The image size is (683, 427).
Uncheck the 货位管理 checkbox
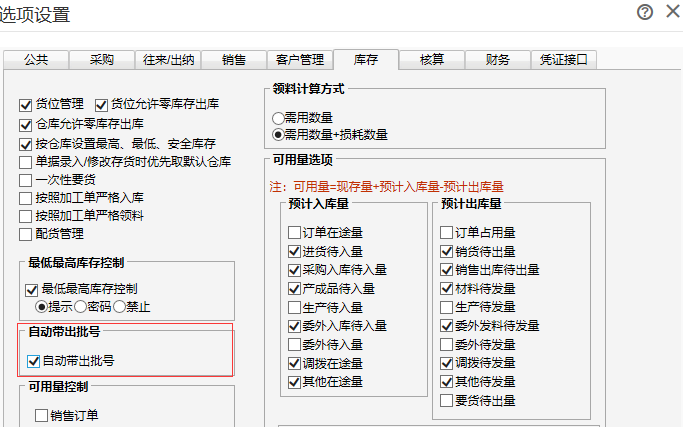(x=27, y=104)
